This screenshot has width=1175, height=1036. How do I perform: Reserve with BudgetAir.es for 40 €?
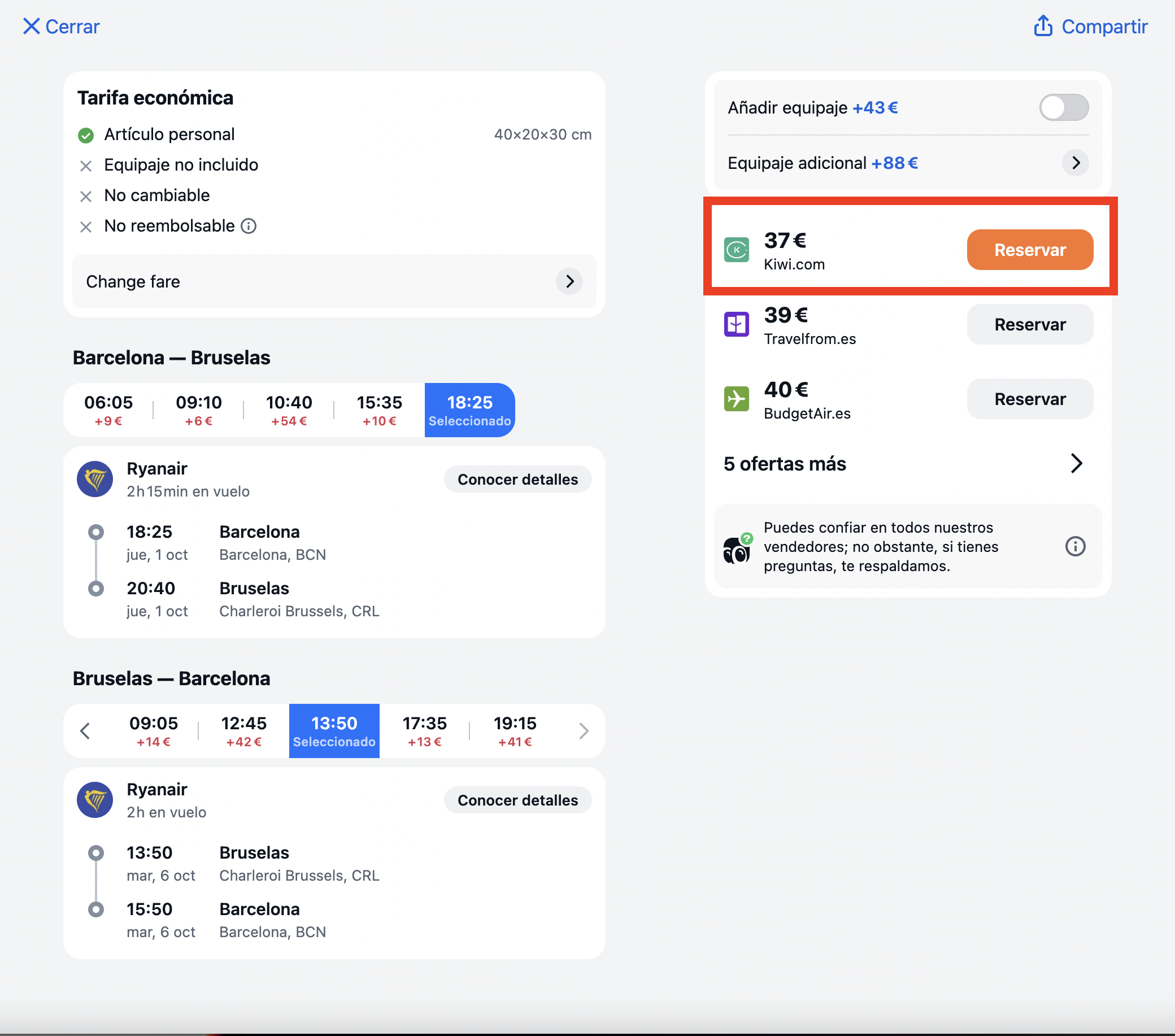1030,399
